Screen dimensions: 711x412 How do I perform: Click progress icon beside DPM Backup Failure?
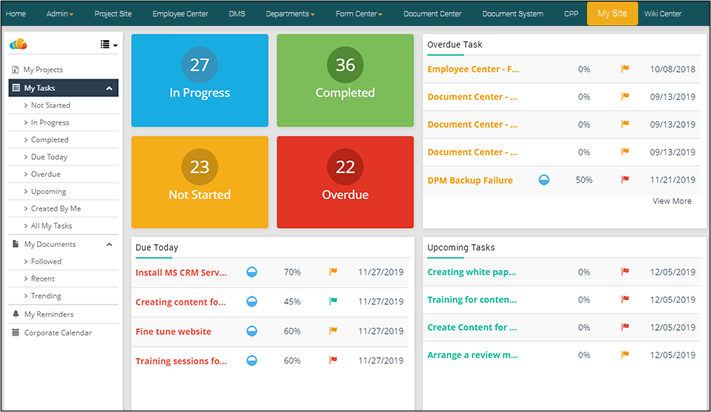pos(544,180)
